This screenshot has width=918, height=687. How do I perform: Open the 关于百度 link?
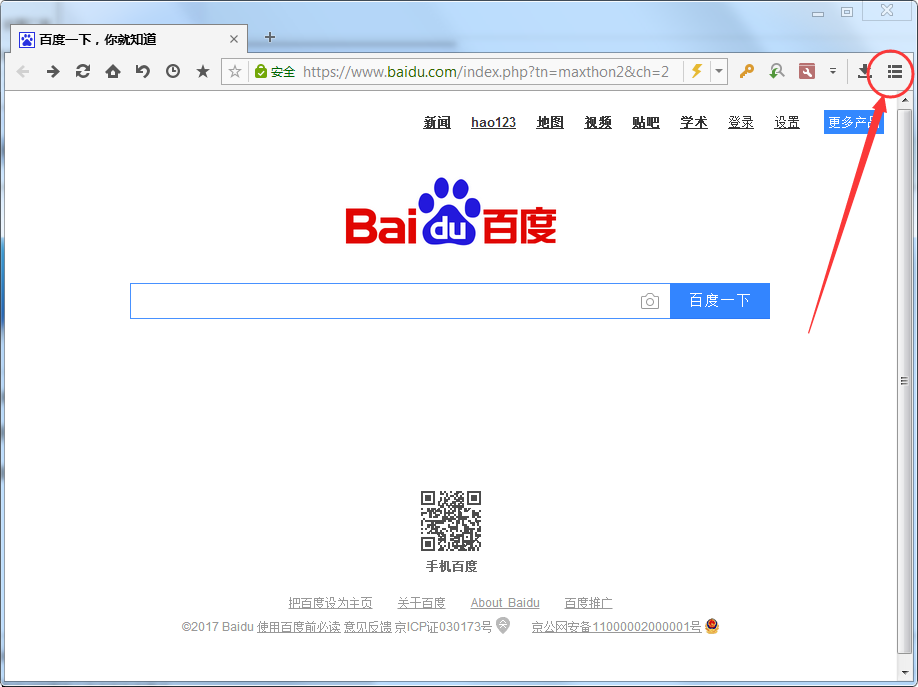422,603
